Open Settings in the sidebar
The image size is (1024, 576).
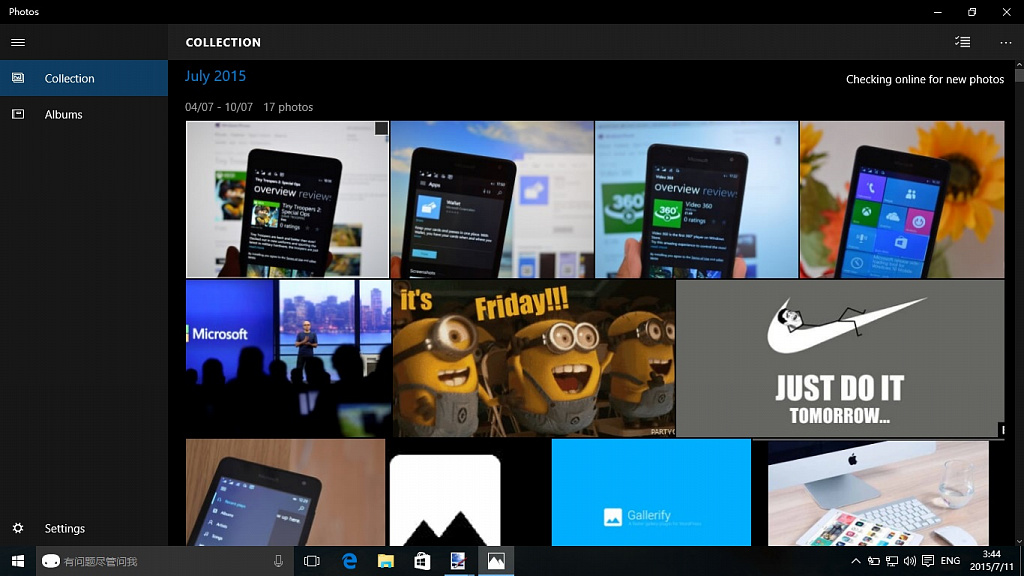coord(84,528)
